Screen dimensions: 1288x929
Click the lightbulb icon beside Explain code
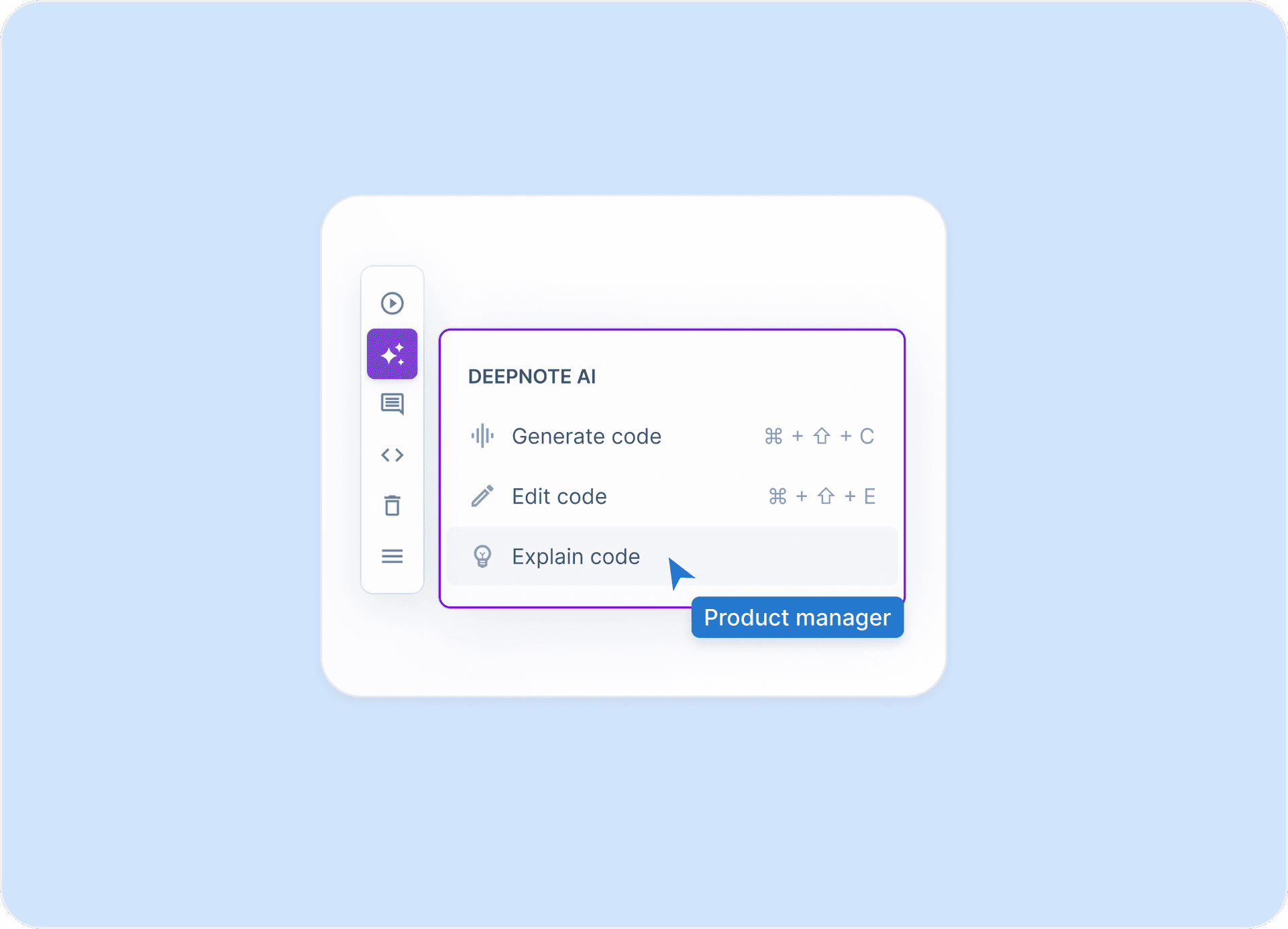pyautogui.click(x=482, y=557)
